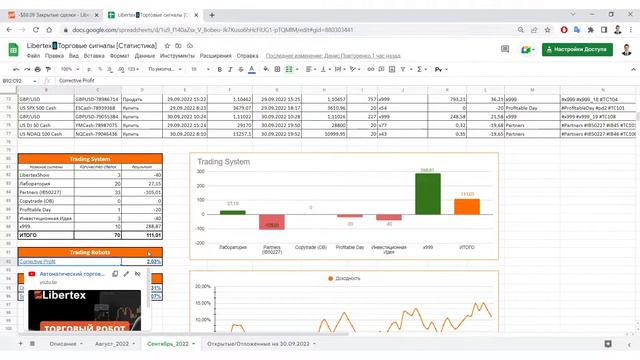This screenshot has height=360, width=640.
Task: Click the Настройки Доступа share button
Action: pyautogui.click(x=577, y=49)
